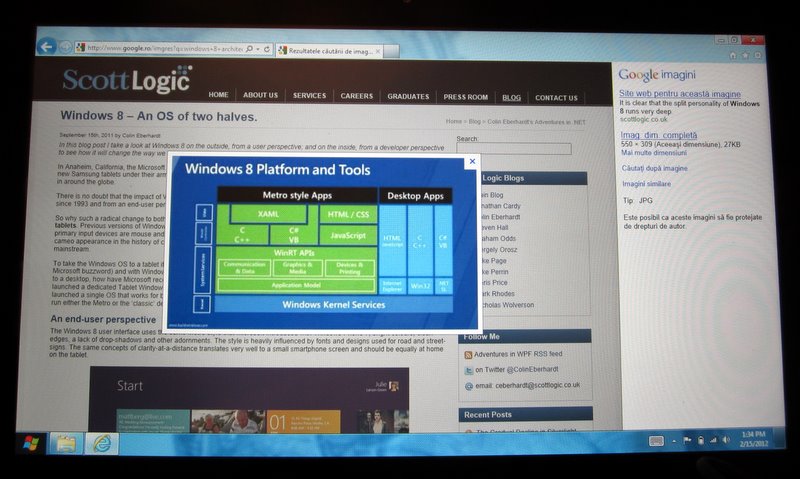Open Windows Explorer from the taskbar

click(65, 444)
